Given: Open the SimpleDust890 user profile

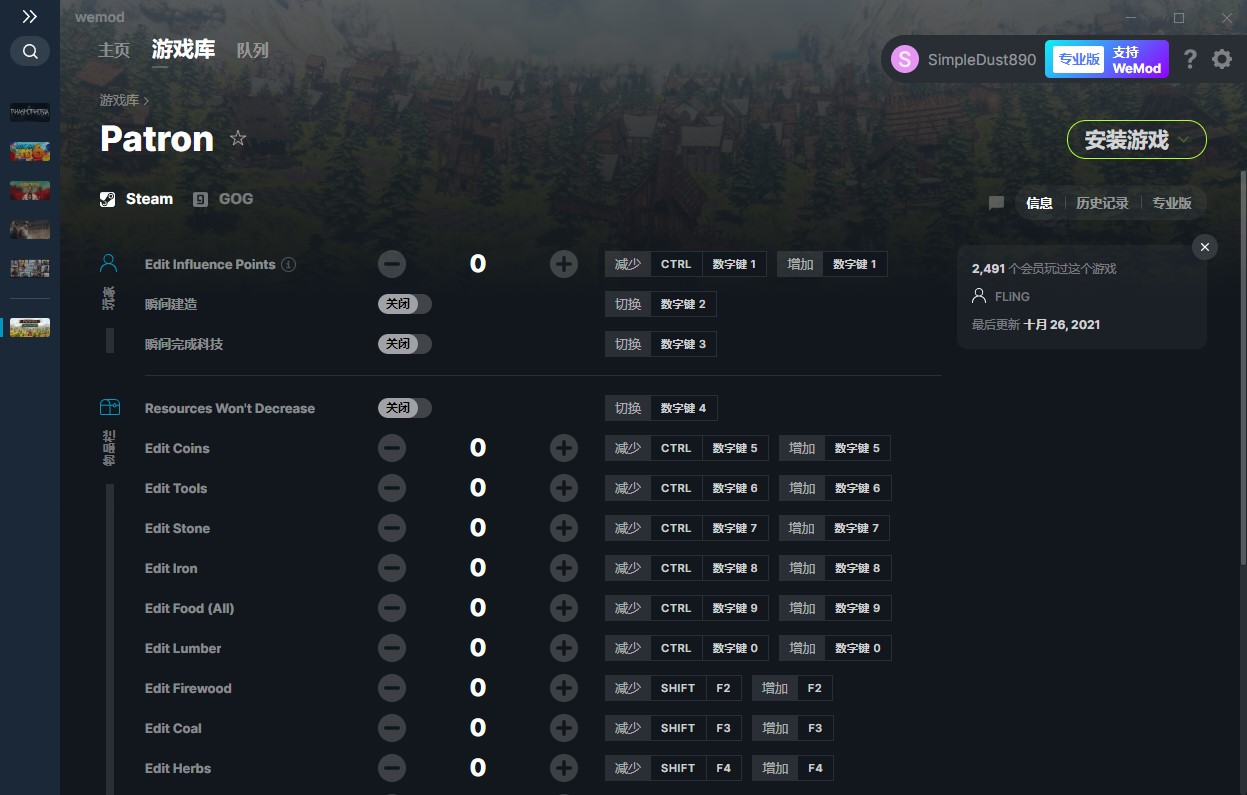Looking at the screenshot, I should point(964,59).
